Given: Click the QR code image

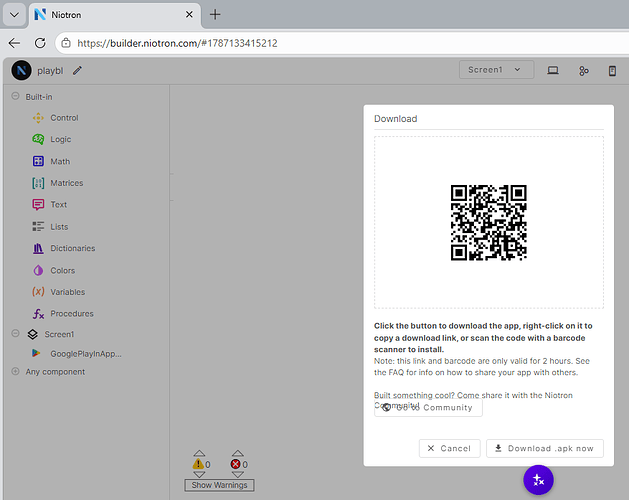Looking at the screenshot, I should (x=489, y=223).
